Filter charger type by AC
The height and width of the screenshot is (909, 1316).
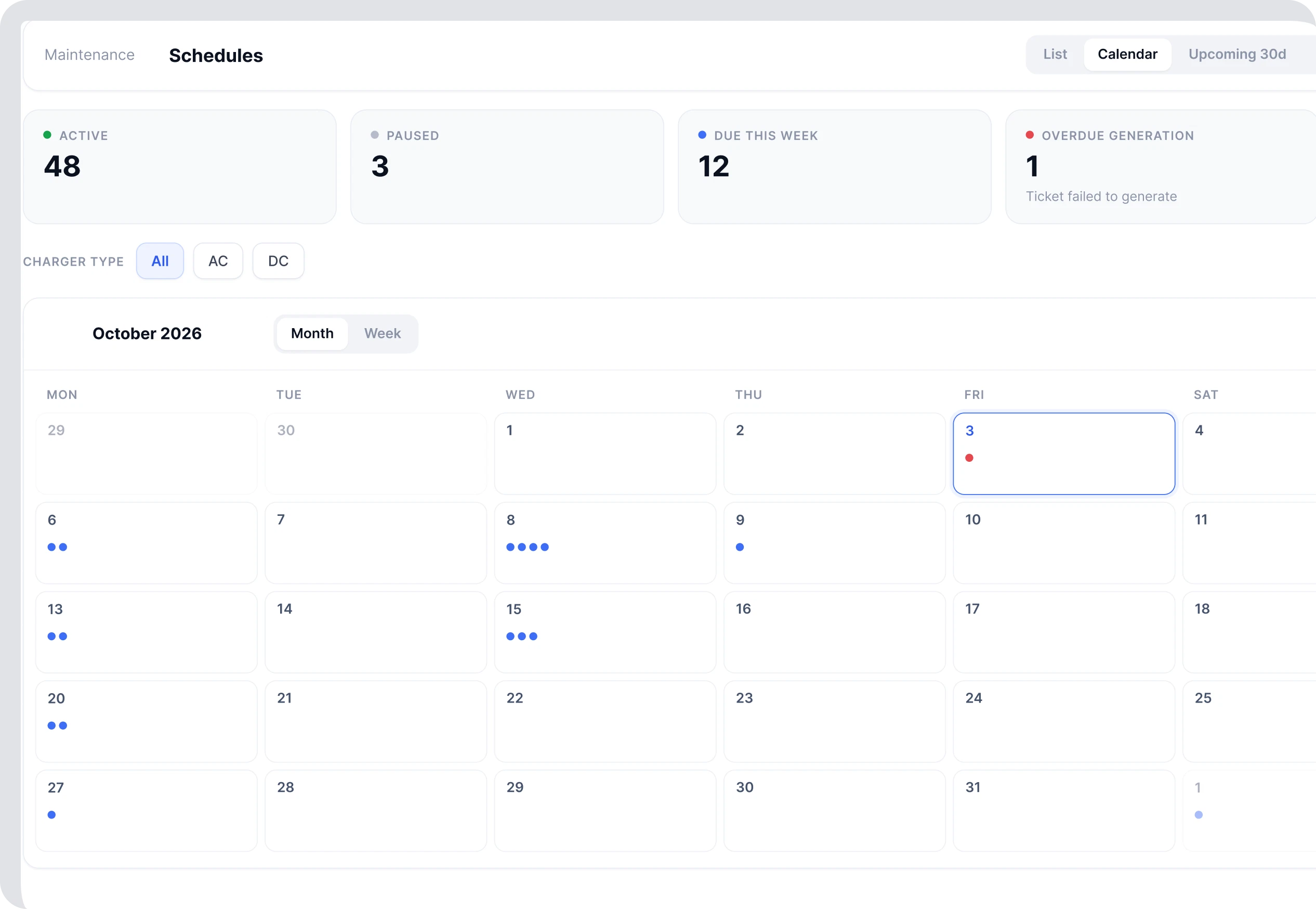pos(218,261)
